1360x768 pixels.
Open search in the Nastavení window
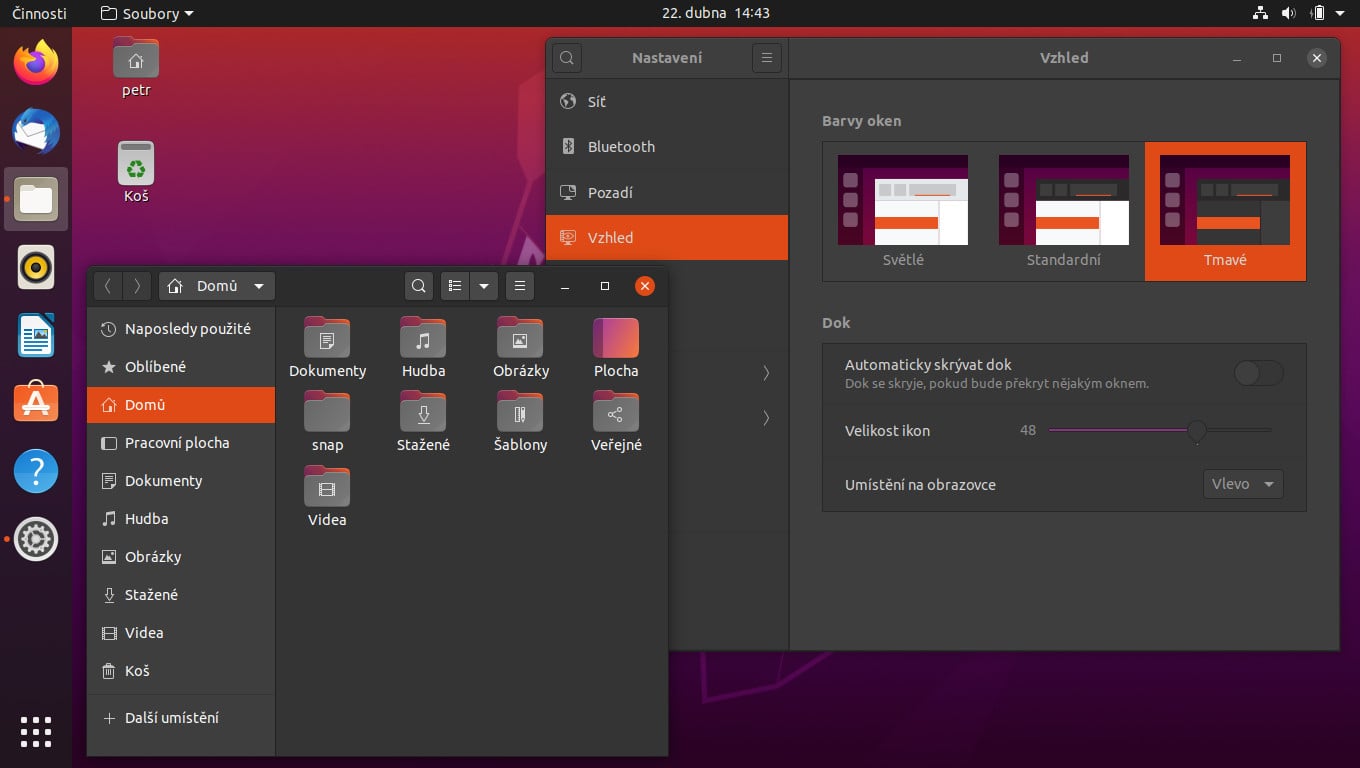click(x=567, y=57)
